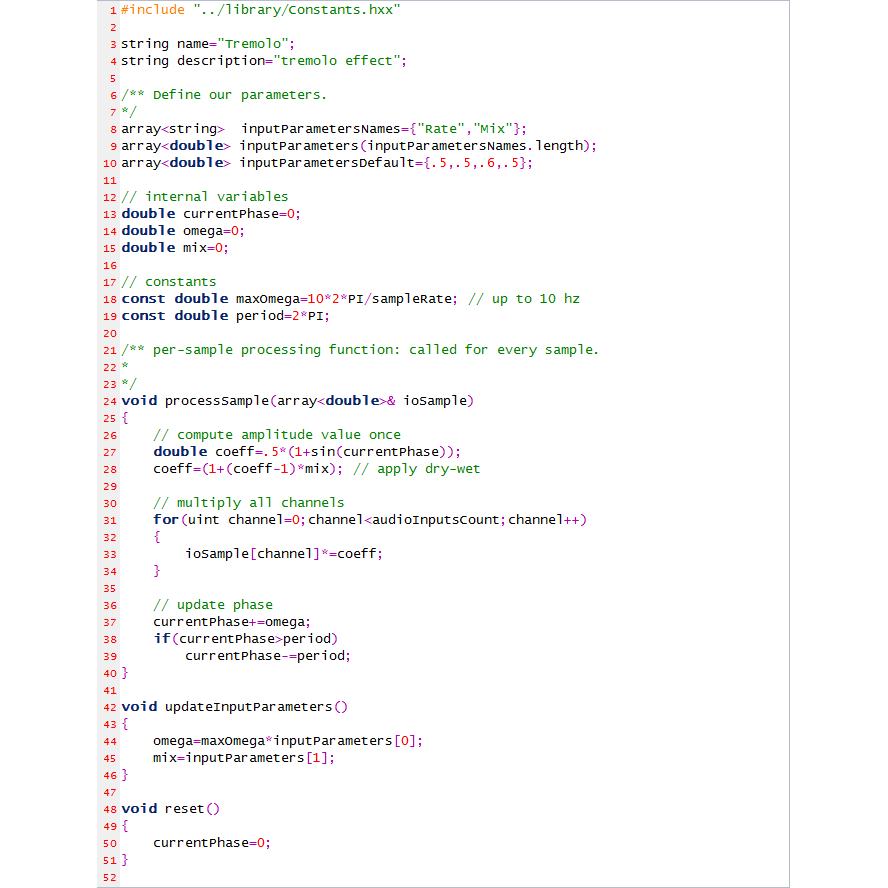Click the updateInputParameters function name

tap(248, 706)
